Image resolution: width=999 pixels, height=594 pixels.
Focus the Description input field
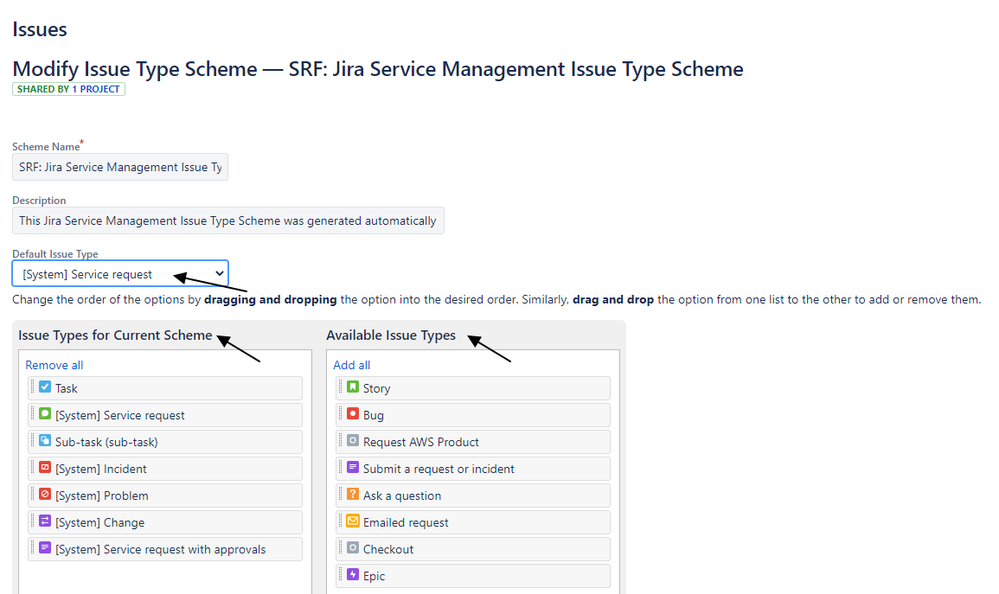click(x=228, y=221)
